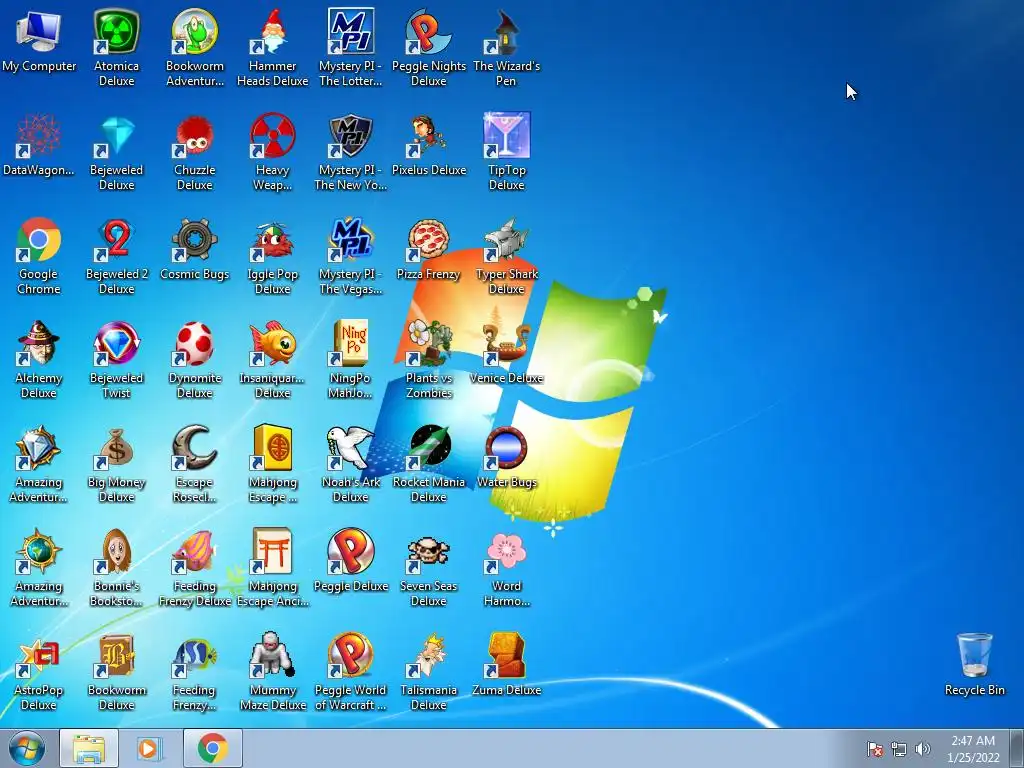1024x768 pixels.
Task: Click the Show desktop strip
Action: pos(1016,748)
